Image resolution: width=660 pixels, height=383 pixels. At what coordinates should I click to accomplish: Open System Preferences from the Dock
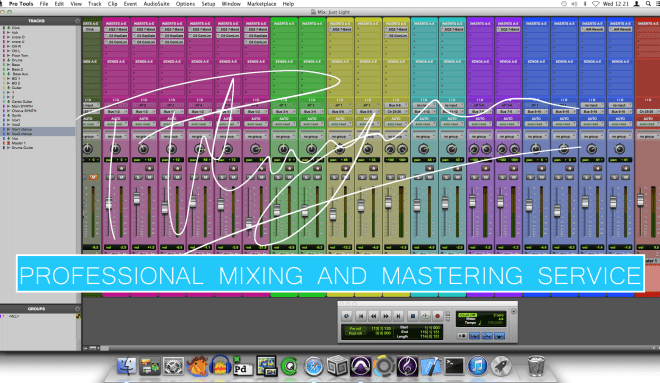173,366
